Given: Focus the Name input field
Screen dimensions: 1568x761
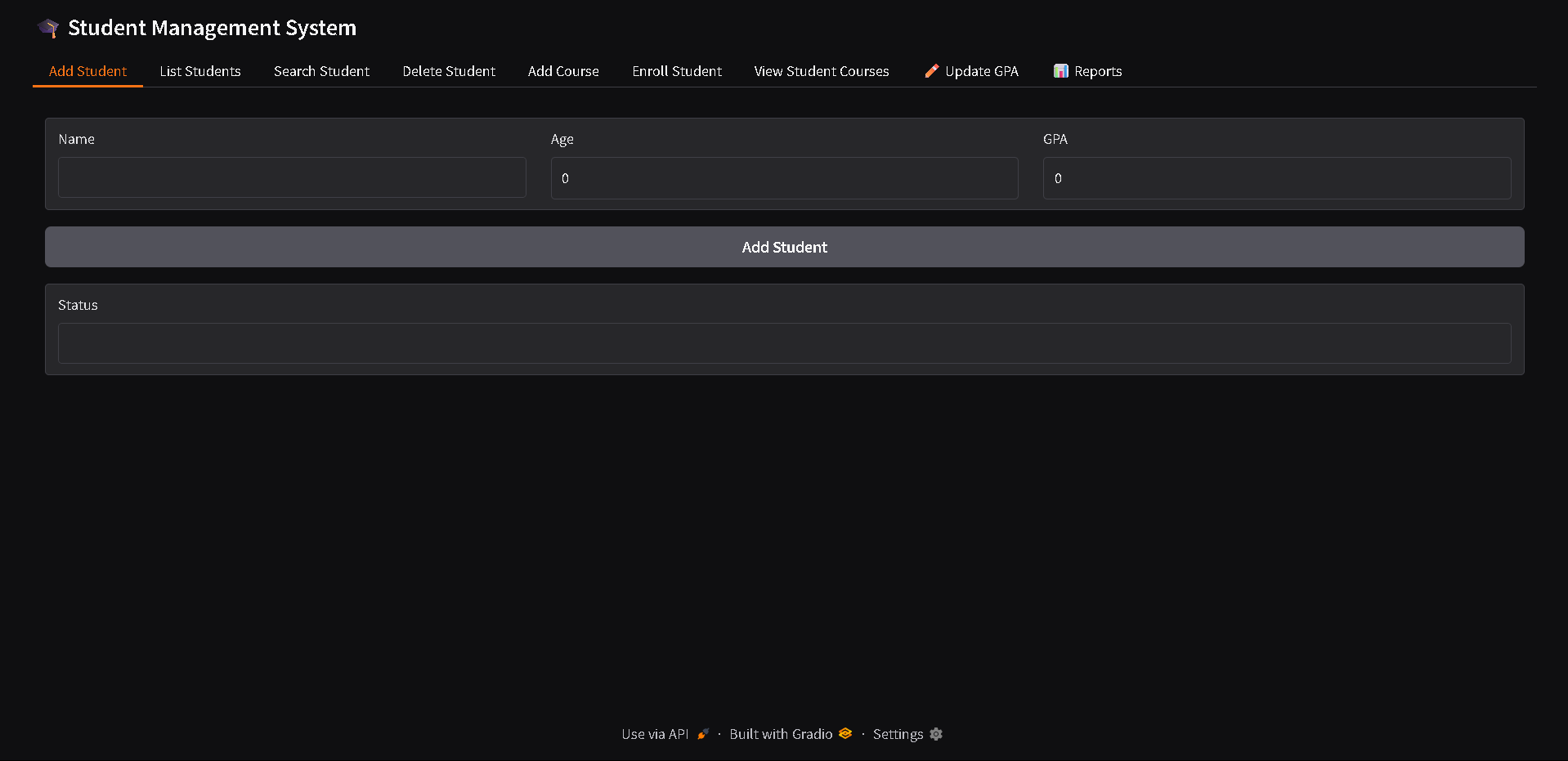Looking at the screenshot, I should (292, 177).
